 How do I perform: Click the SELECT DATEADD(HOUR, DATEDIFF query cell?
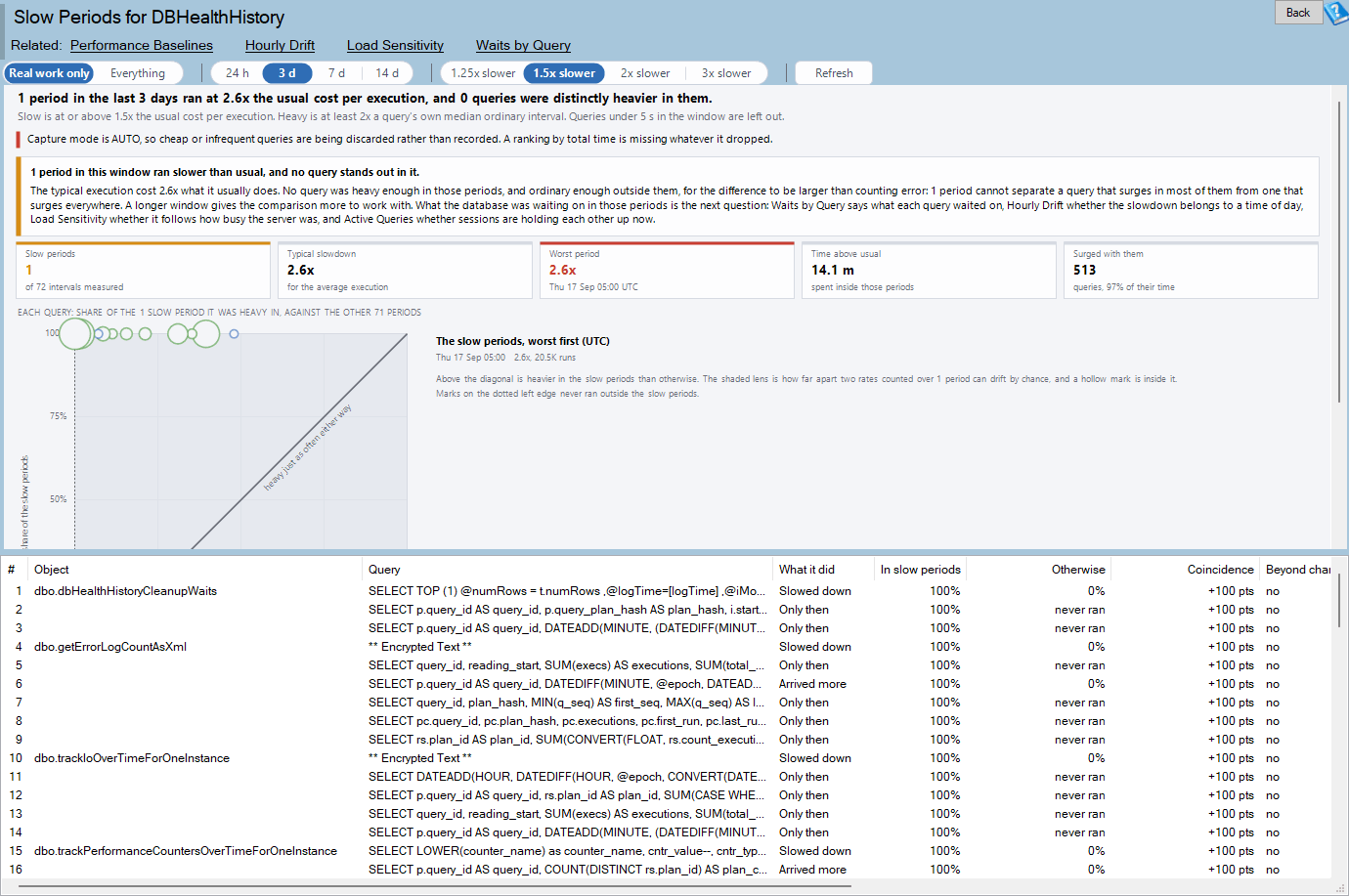pos(567,777)
